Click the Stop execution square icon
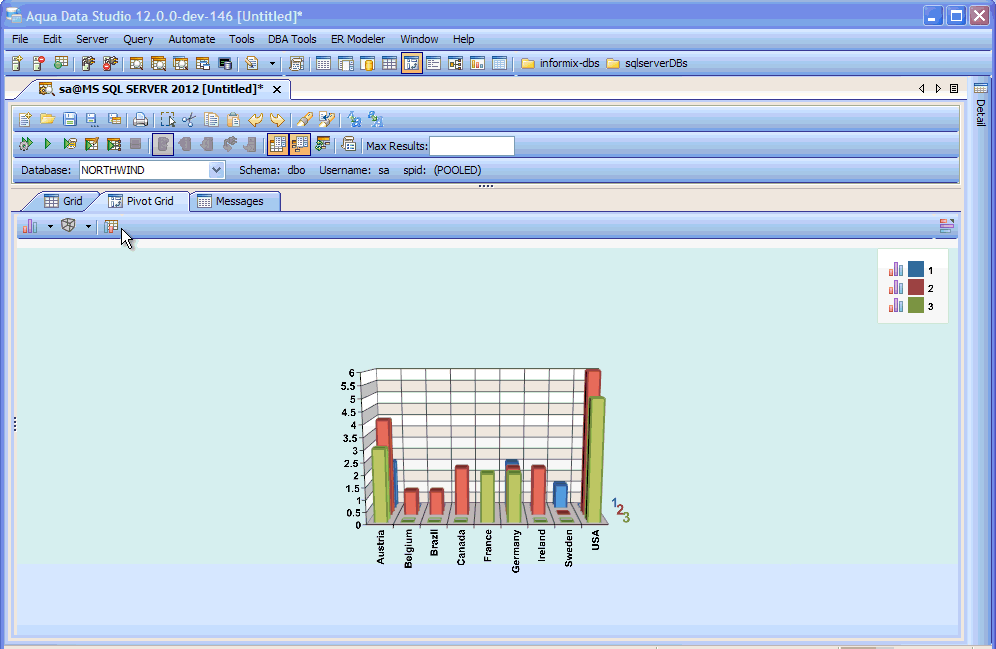996x649 pixels. click(135, 145)
